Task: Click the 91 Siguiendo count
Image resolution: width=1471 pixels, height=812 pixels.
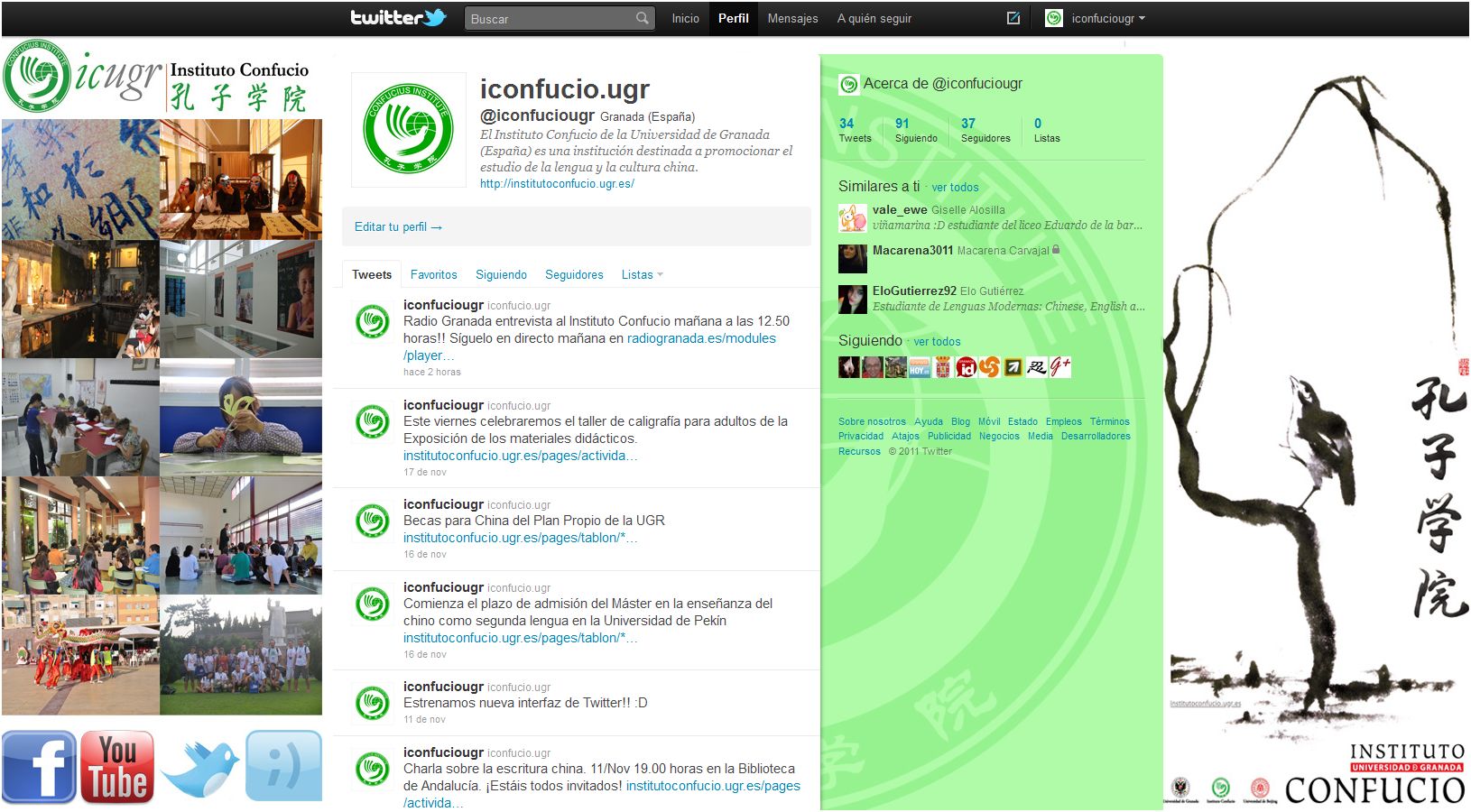Action: coord(916,130)
